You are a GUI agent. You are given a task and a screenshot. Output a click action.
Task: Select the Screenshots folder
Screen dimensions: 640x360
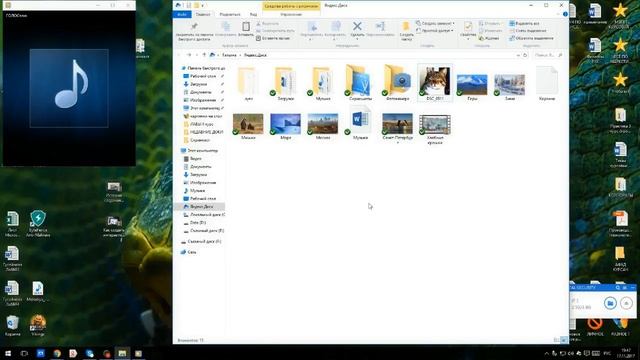click(x=360, y=84)
